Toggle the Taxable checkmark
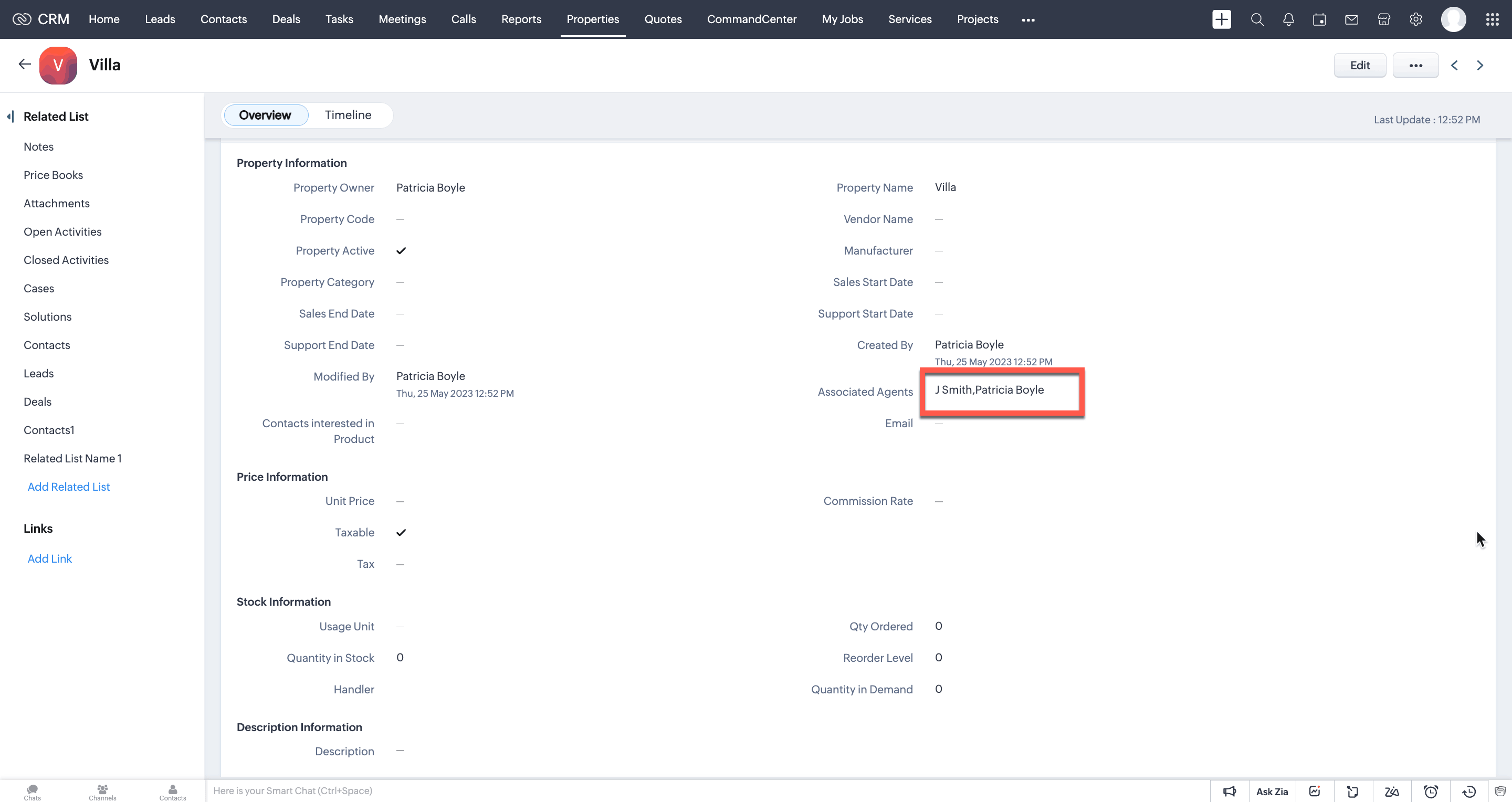This screenshot has width=1512, height=802. coord(401,532)
